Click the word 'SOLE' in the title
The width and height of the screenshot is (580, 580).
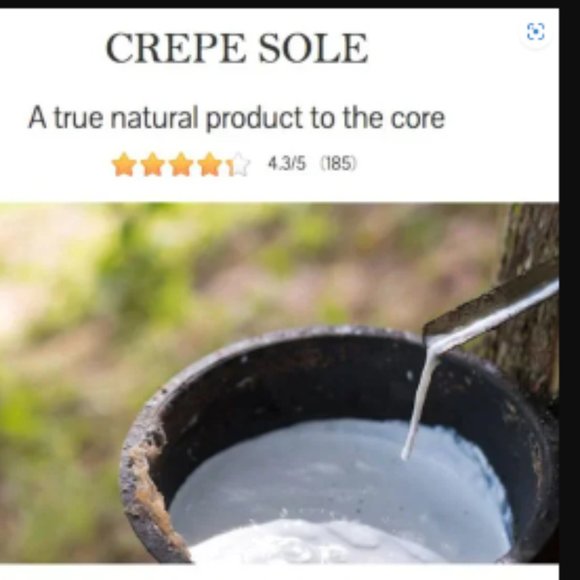[313, 49]
